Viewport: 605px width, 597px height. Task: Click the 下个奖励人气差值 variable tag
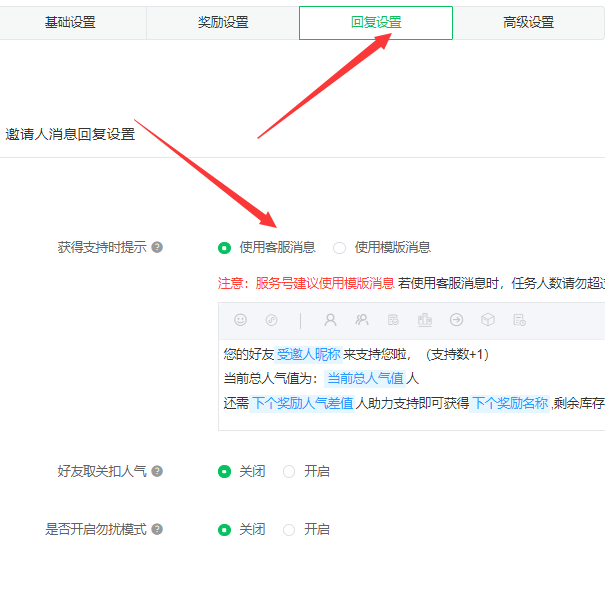[302, 403]
